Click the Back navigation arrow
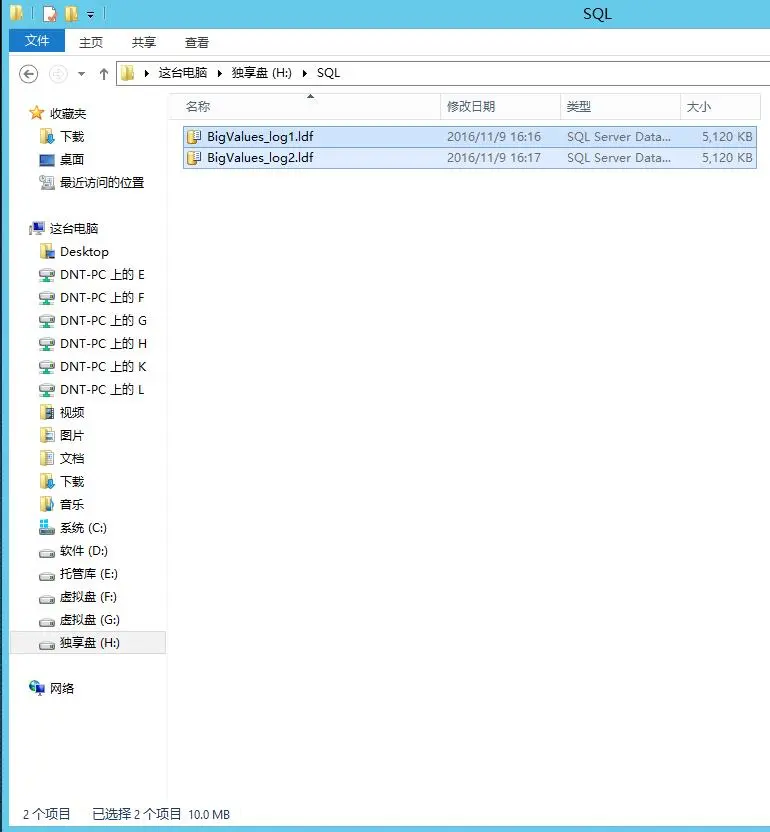Screen dimensions: 770x832 29,74
